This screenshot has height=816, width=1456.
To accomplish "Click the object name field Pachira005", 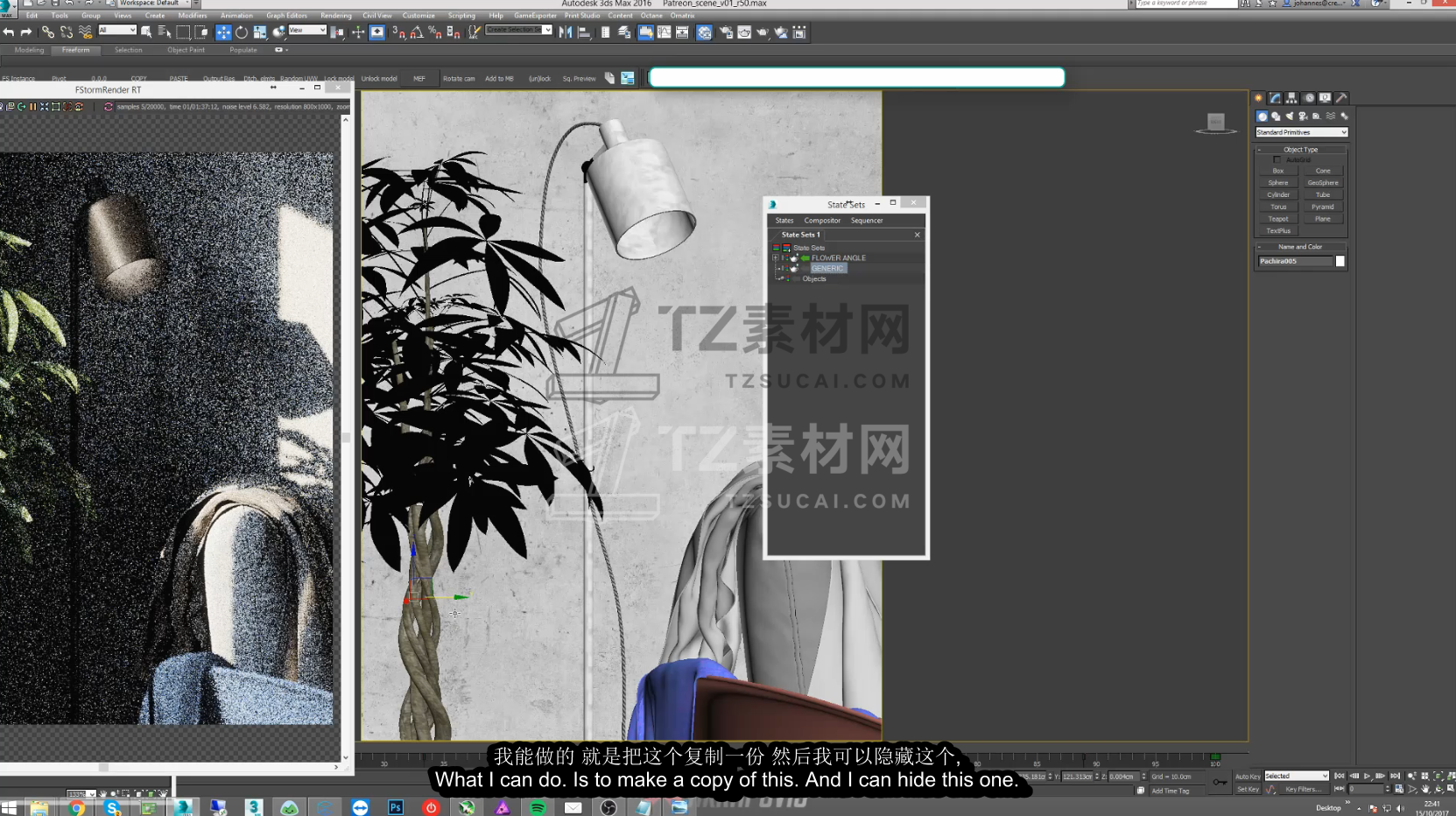I will pyautogui.click(x=1295, y=261).
